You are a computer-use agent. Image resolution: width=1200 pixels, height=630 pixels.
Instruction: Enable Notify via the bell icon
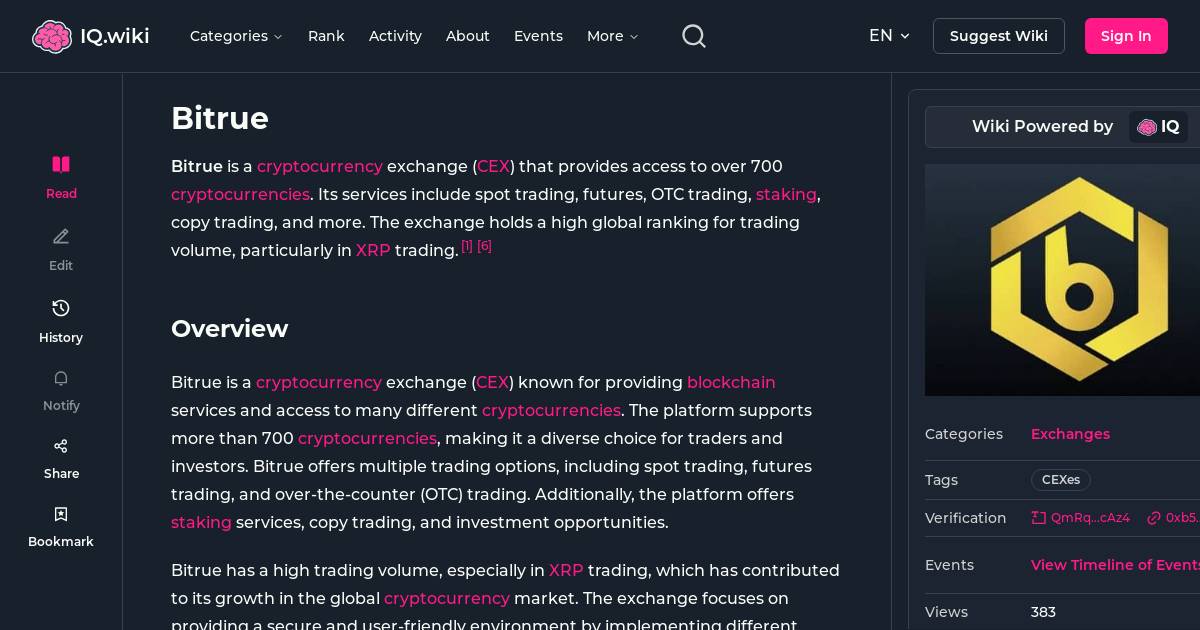point(61,378)
